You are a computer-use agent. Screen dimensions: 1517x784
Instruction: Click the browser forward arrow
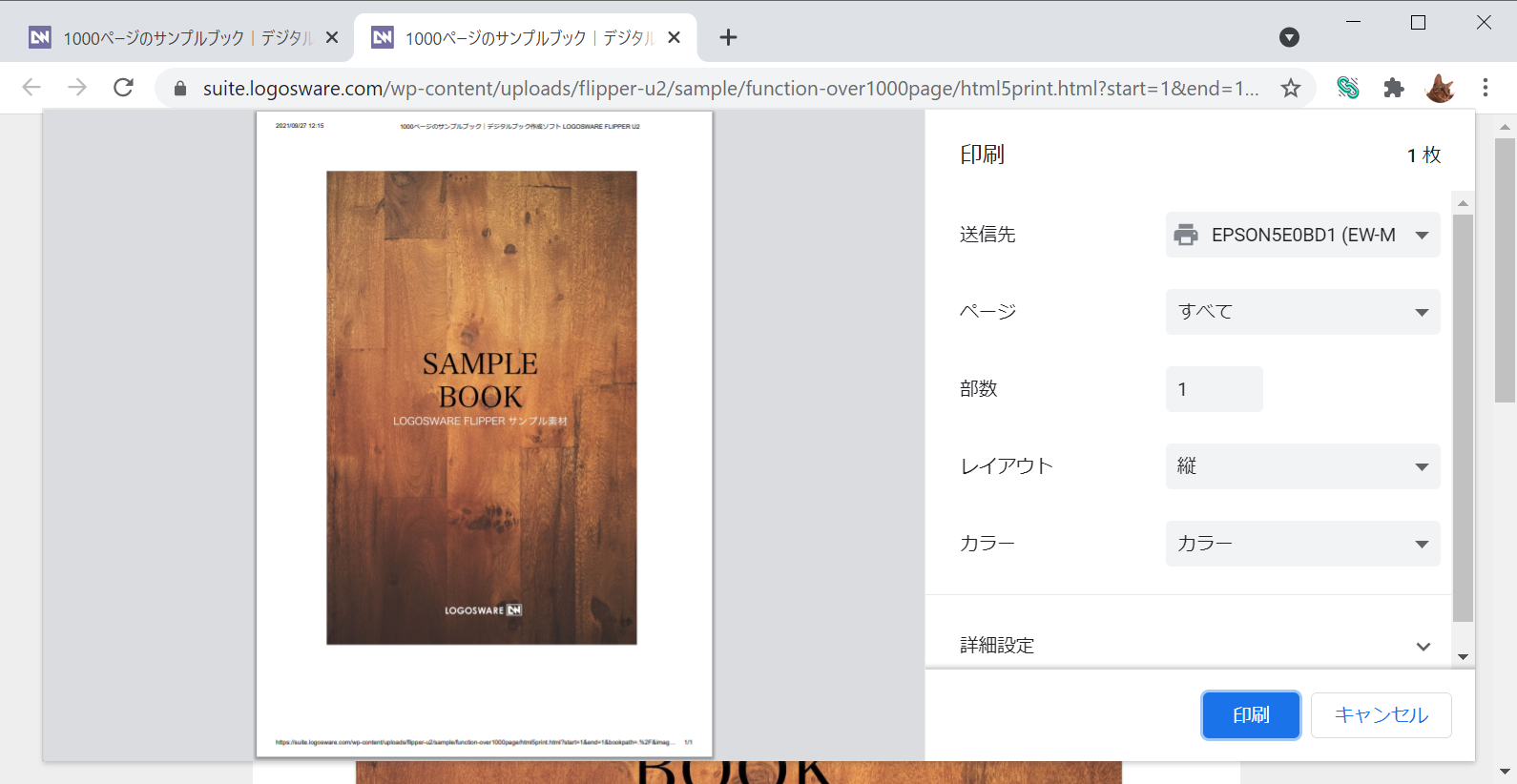pos(77,88)
